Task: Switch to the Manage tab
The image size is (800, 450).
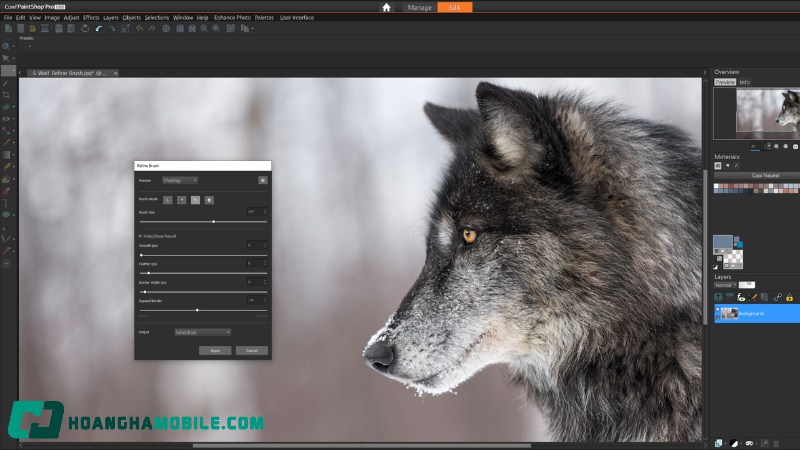Action: coord(419,7)
